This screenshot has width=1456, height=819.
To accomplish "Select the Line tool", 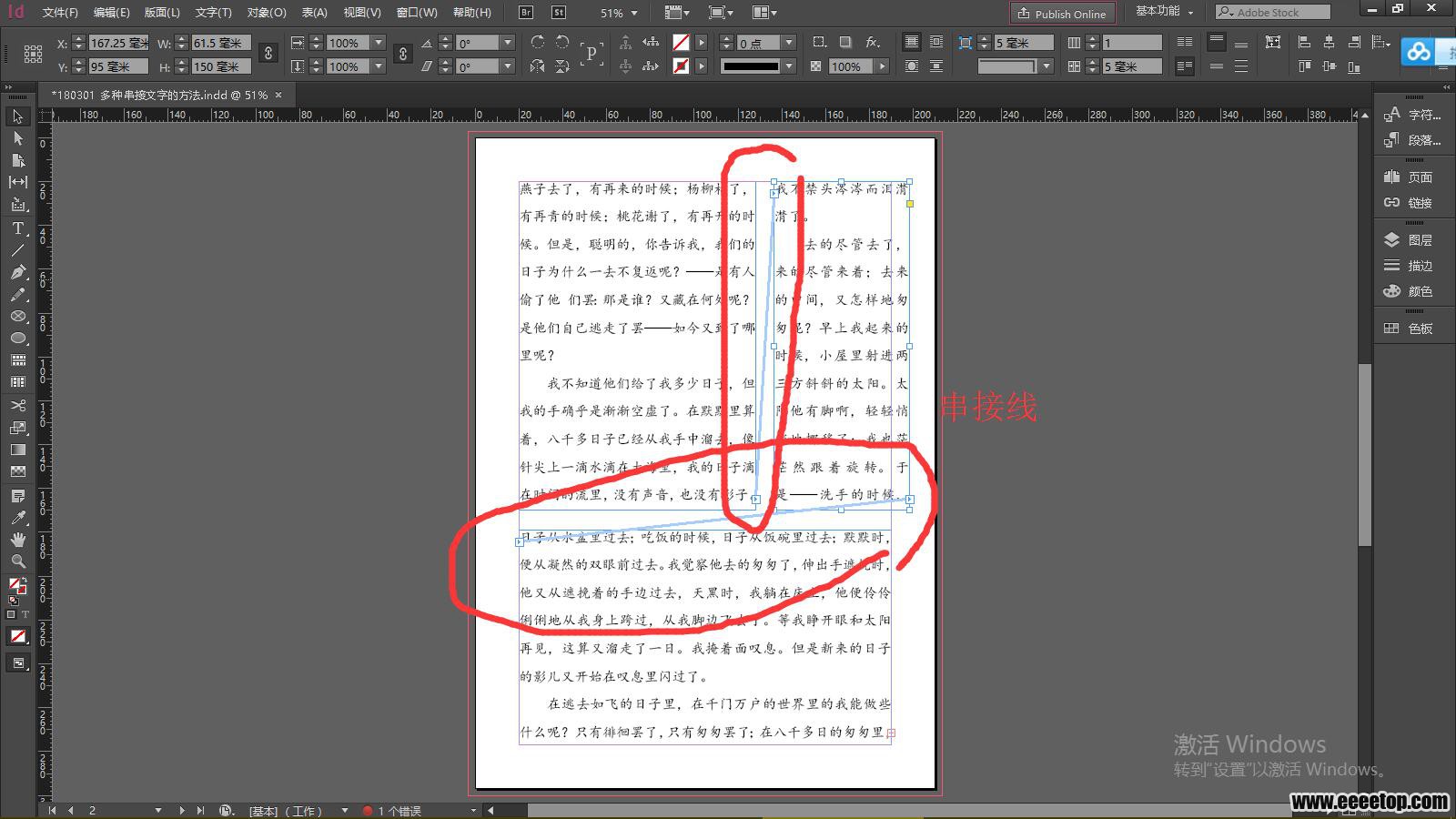I will 17,250.
